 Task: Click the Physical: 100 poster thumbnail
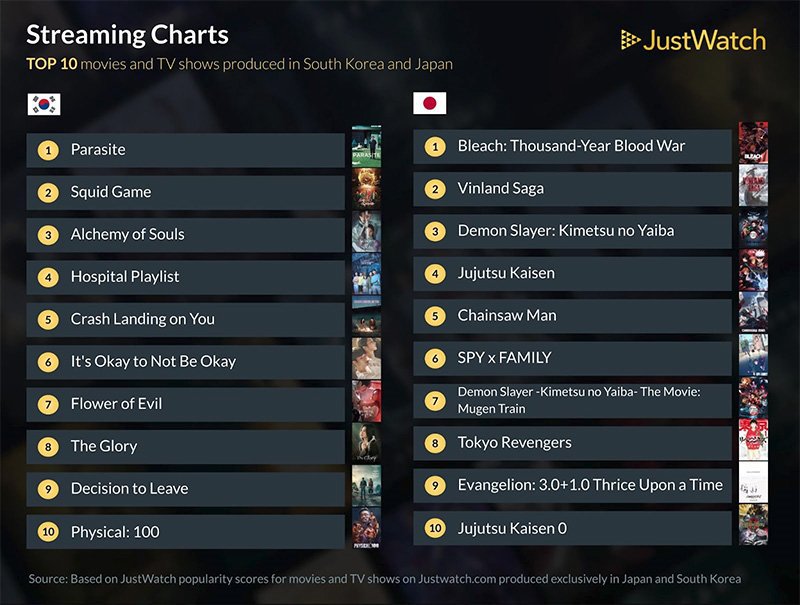pos(366,529)
